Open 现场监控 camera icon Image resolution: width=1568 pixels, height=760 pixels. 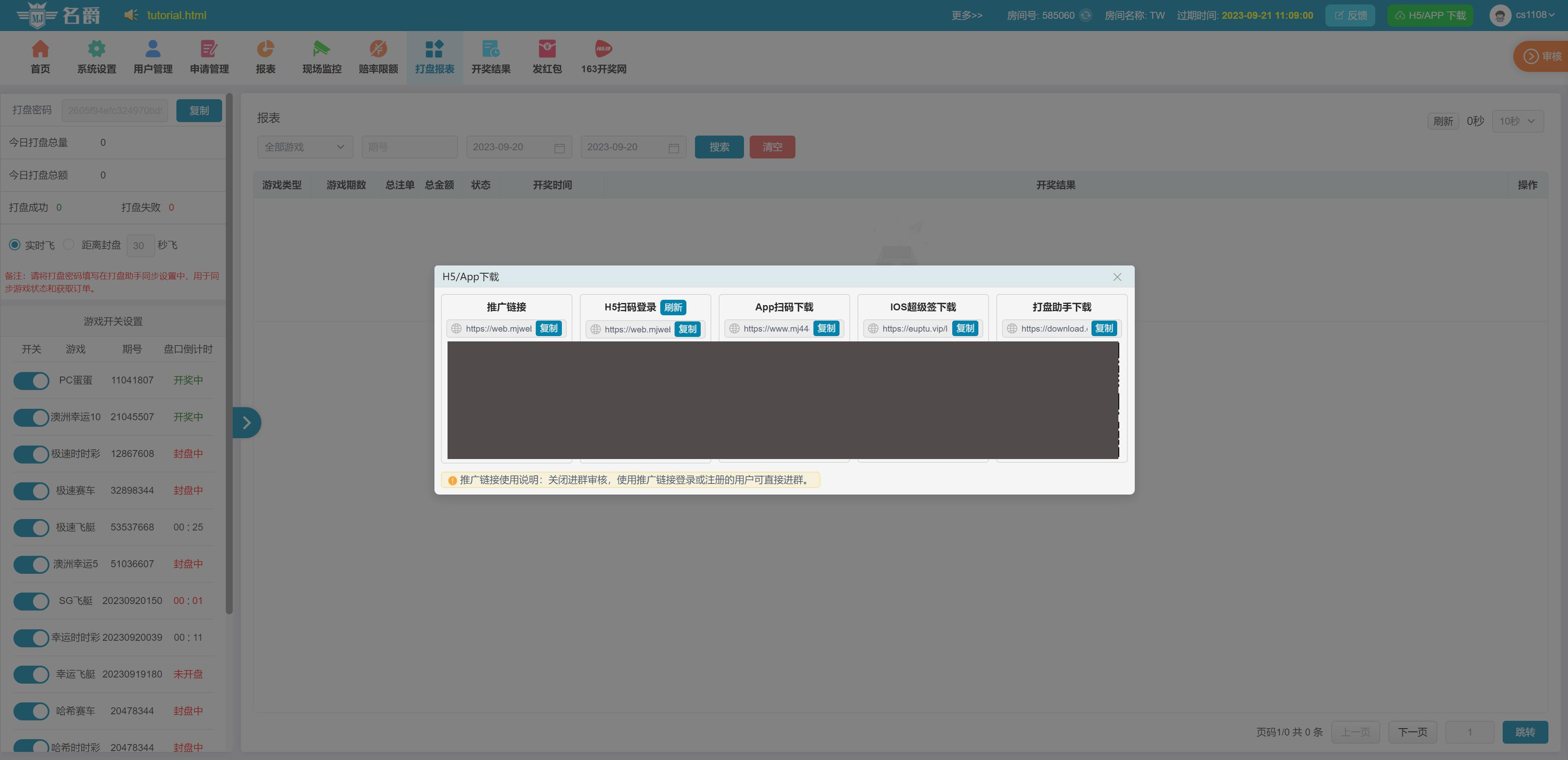321,49
